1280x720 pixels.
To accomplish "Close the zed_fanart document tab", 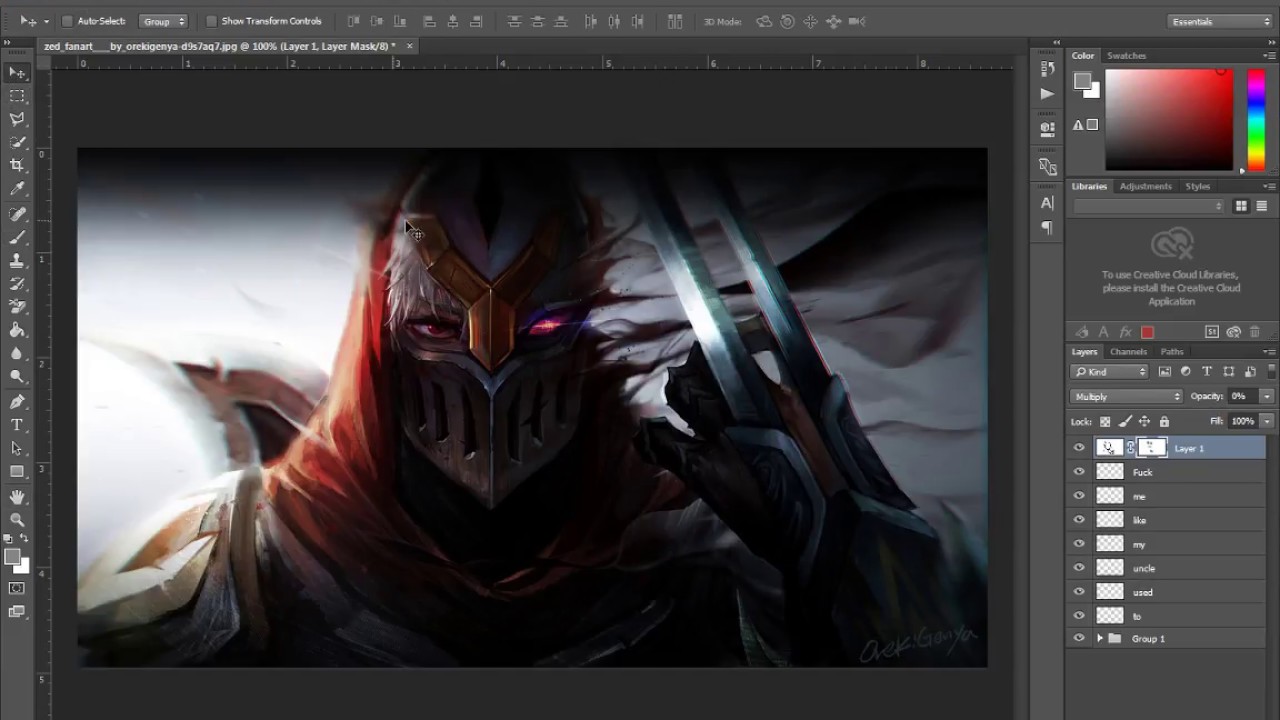I will (x=410, y=46).
